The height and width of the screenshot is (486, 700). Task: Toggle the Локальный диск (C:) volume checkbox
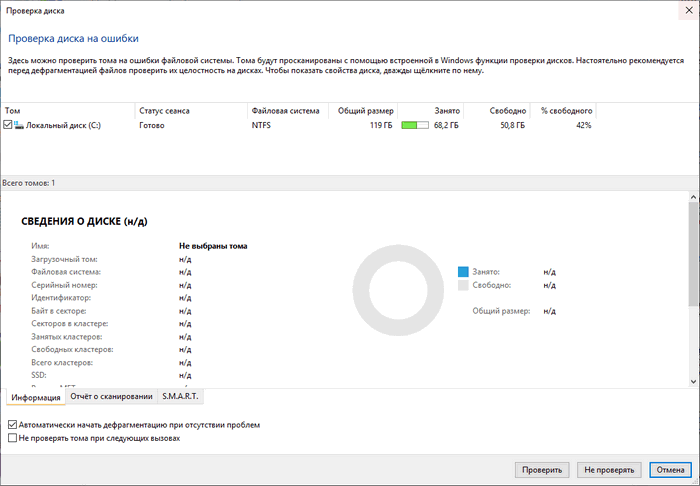[8, 126]
